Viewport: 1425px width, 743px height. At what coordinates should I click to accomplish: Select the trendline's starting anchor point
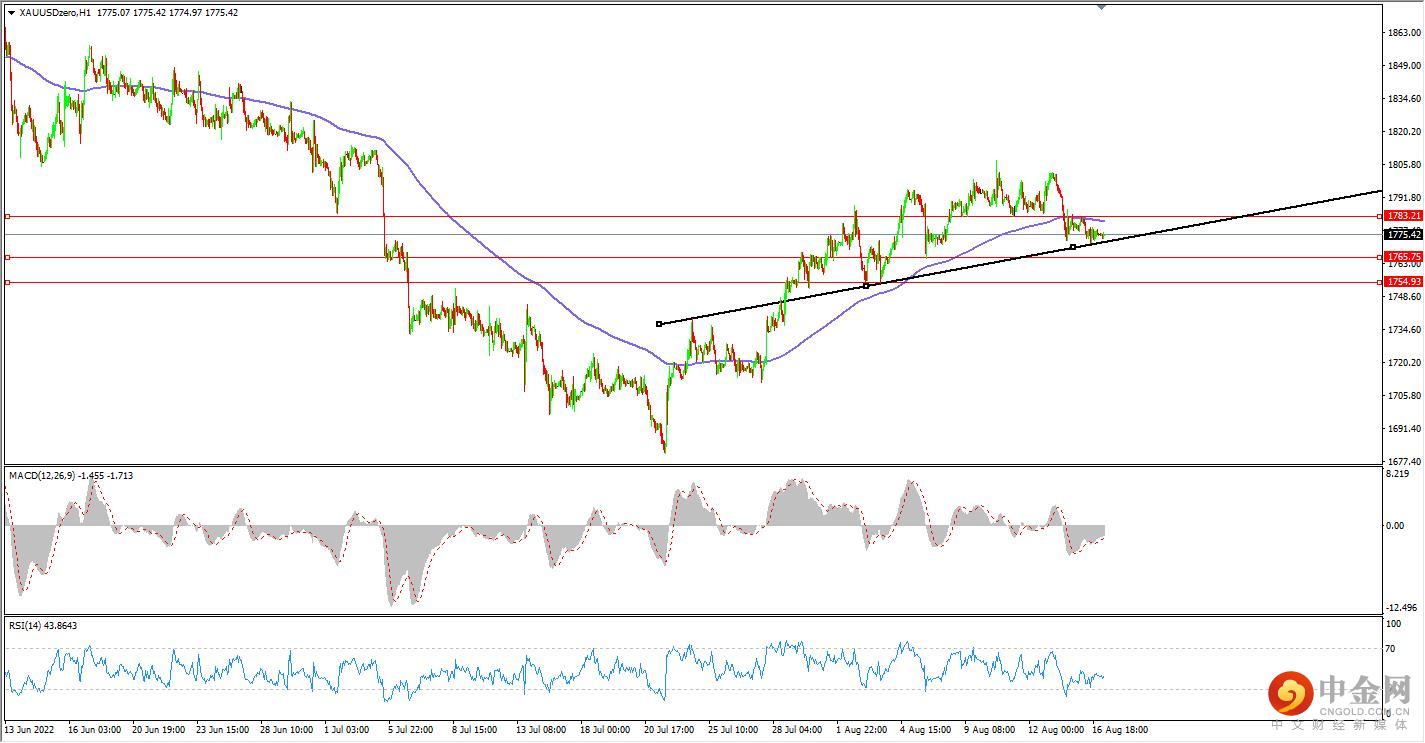[x=659, y=324]
